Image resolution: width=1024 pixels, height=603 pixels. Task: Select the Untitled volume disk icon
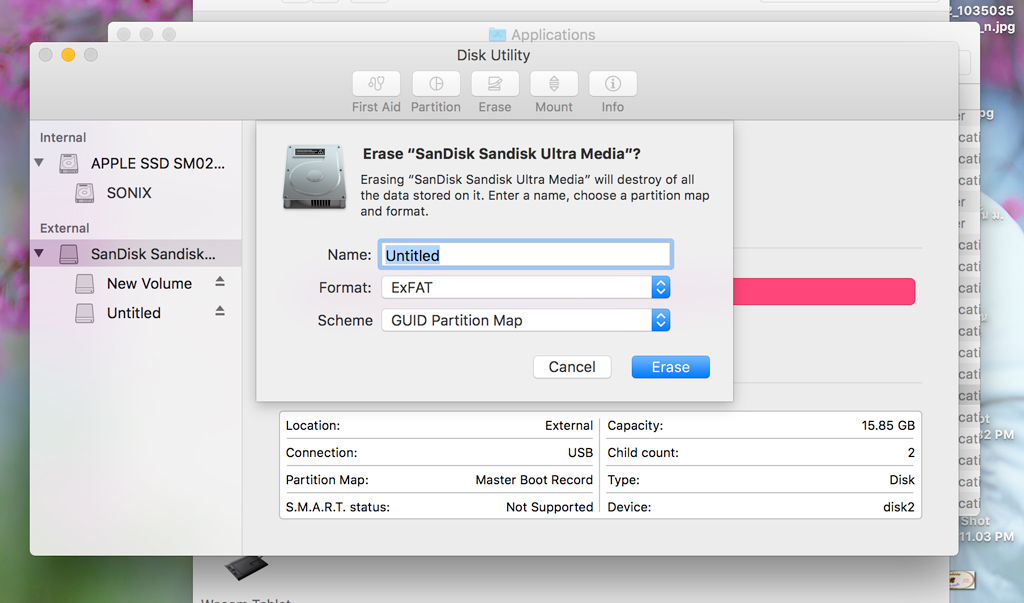pyautogui.click(x=84, y=313)
